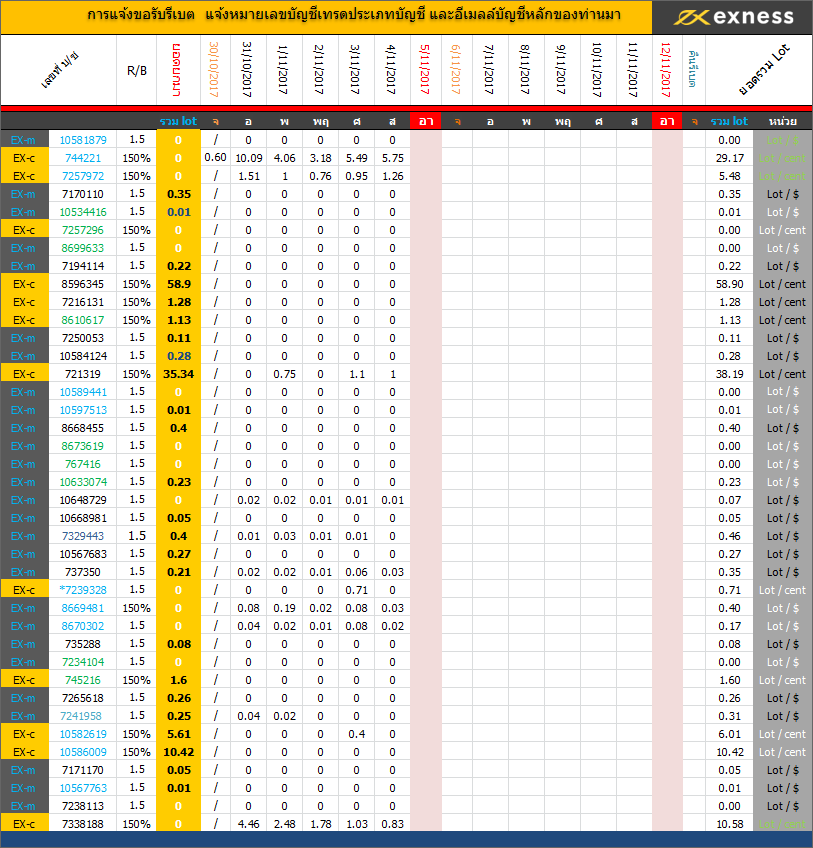Click account number 7338188
This screenshot has height=848, width=813.
(82, 824)
